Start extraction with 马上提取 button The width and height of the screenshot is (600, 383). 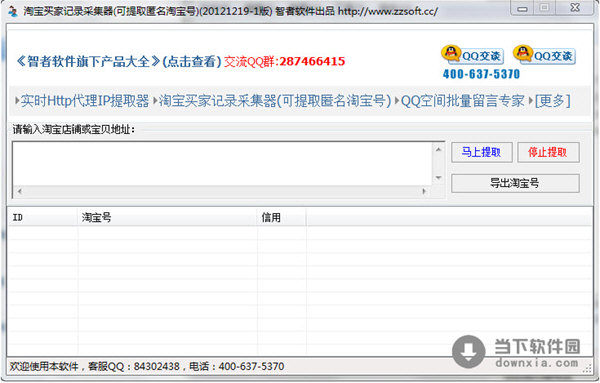coord(482,152)
